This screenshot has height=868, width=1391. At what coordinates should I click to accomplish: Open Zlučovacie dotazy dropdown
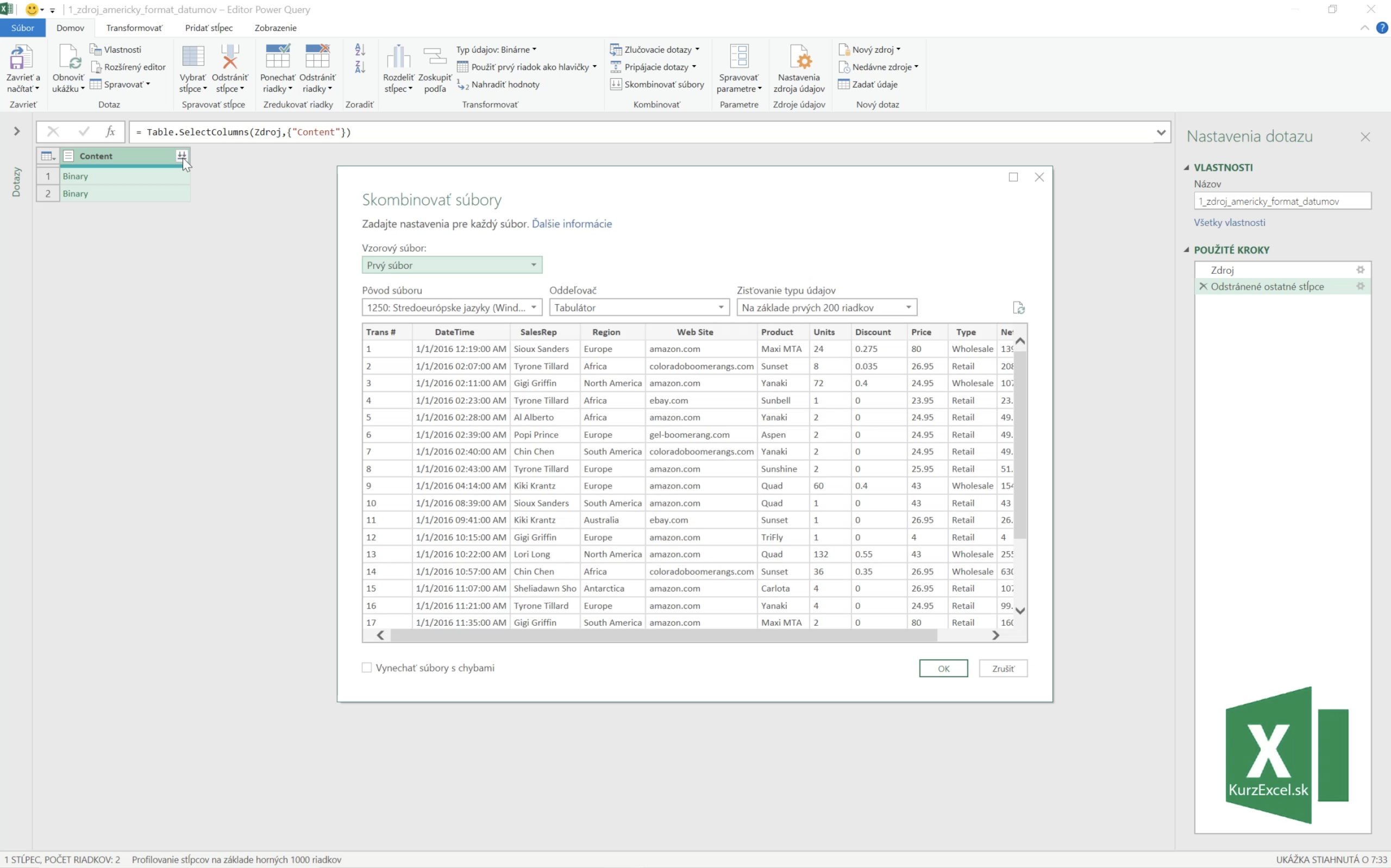click(x=655, y=50)
